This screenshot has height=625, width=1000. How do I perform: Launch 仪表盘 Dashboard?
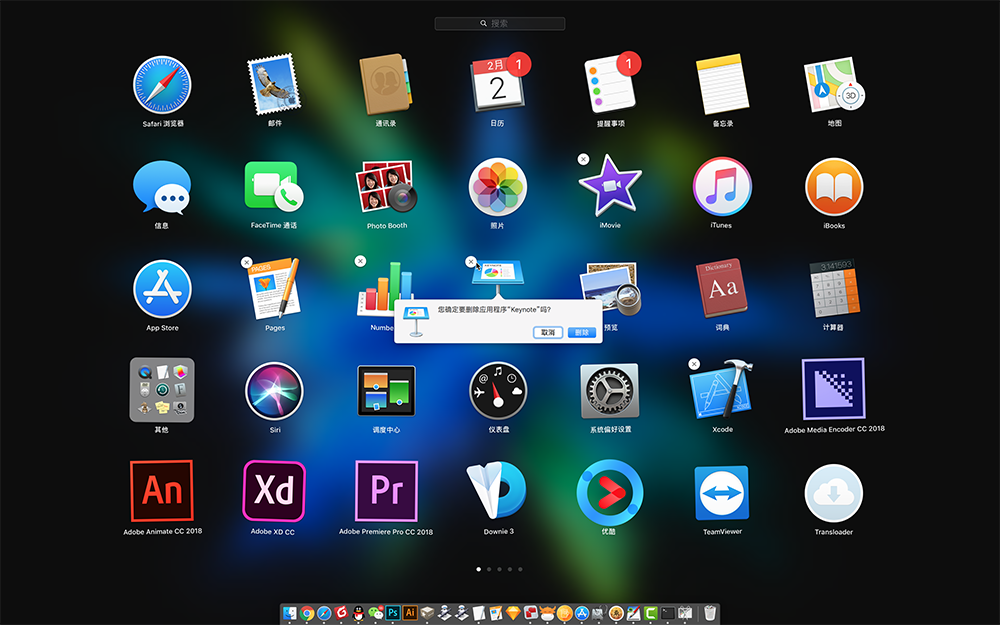(497, 391)
